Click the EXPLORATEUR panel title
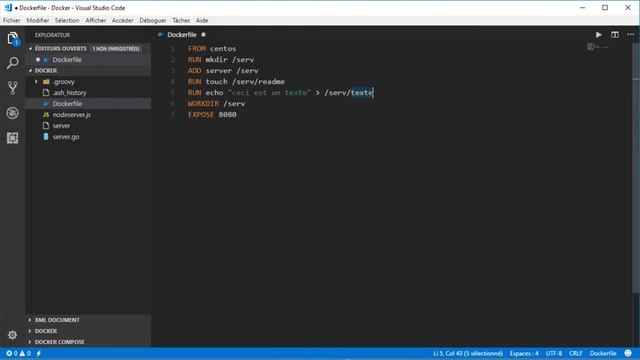 pos(52,35)
